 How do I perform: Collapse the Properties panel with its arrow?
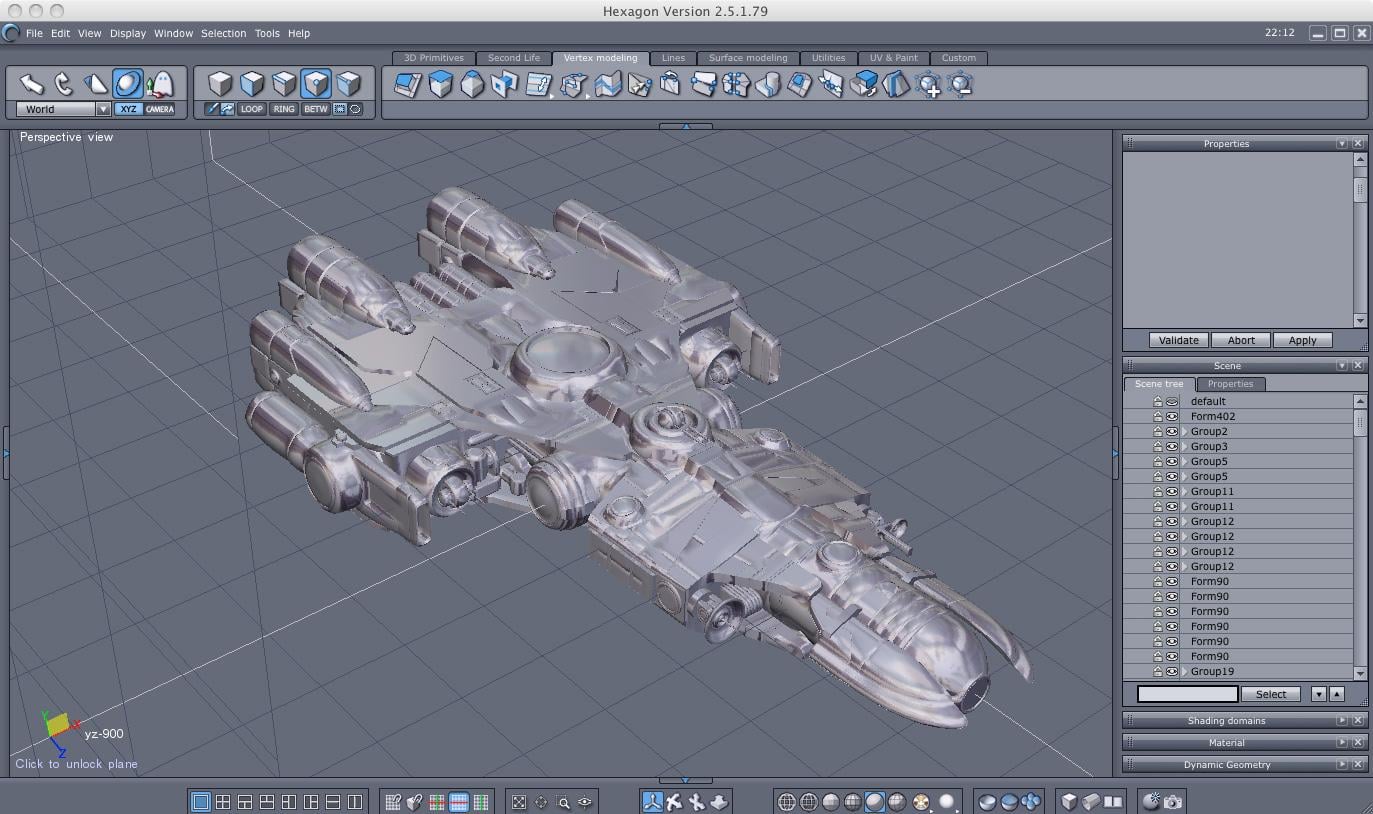point(1342,144)
